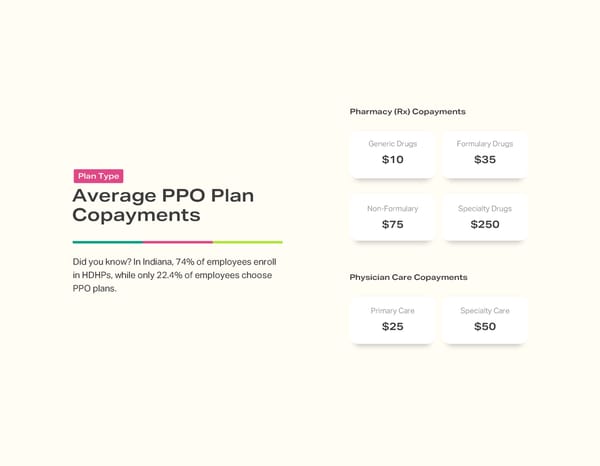This screenshot has height=466, width=600.
Task: Click the Physician Care Copayments heading
Action: [x=408, y=277]
